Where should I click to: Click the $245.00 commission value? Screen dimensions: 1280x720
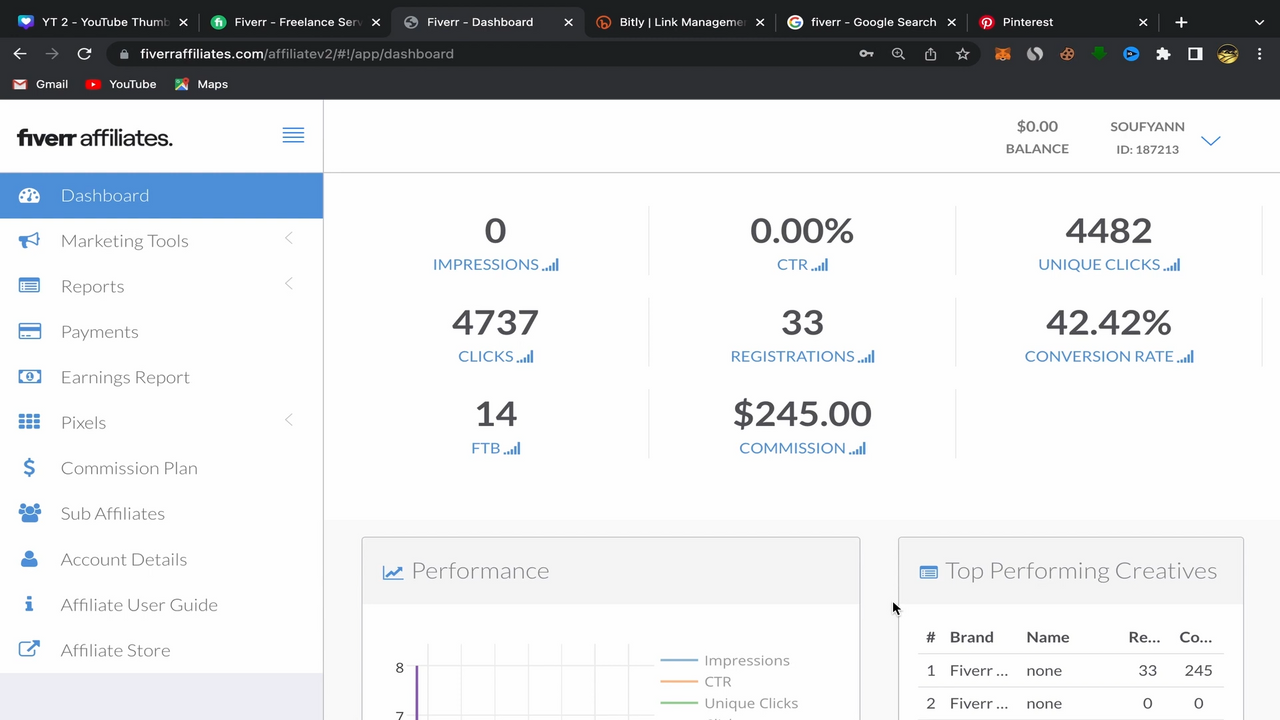pyautogui.click(x=802, y=413)
